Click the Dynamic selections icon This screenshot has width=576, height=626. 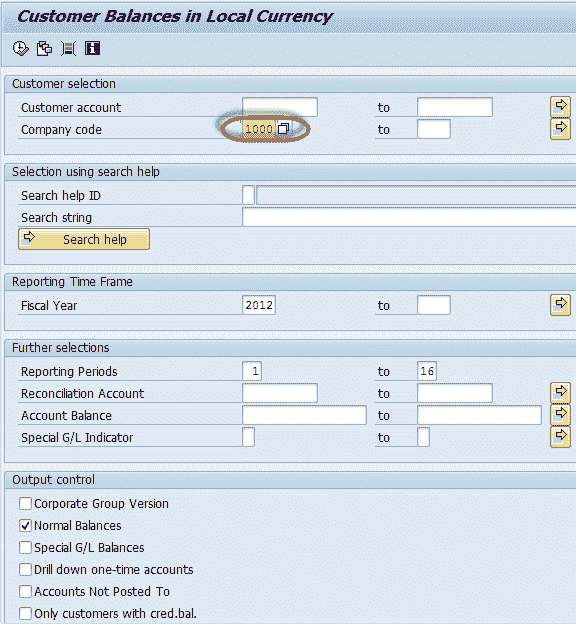pyautogui.click(x=68, y=49)
